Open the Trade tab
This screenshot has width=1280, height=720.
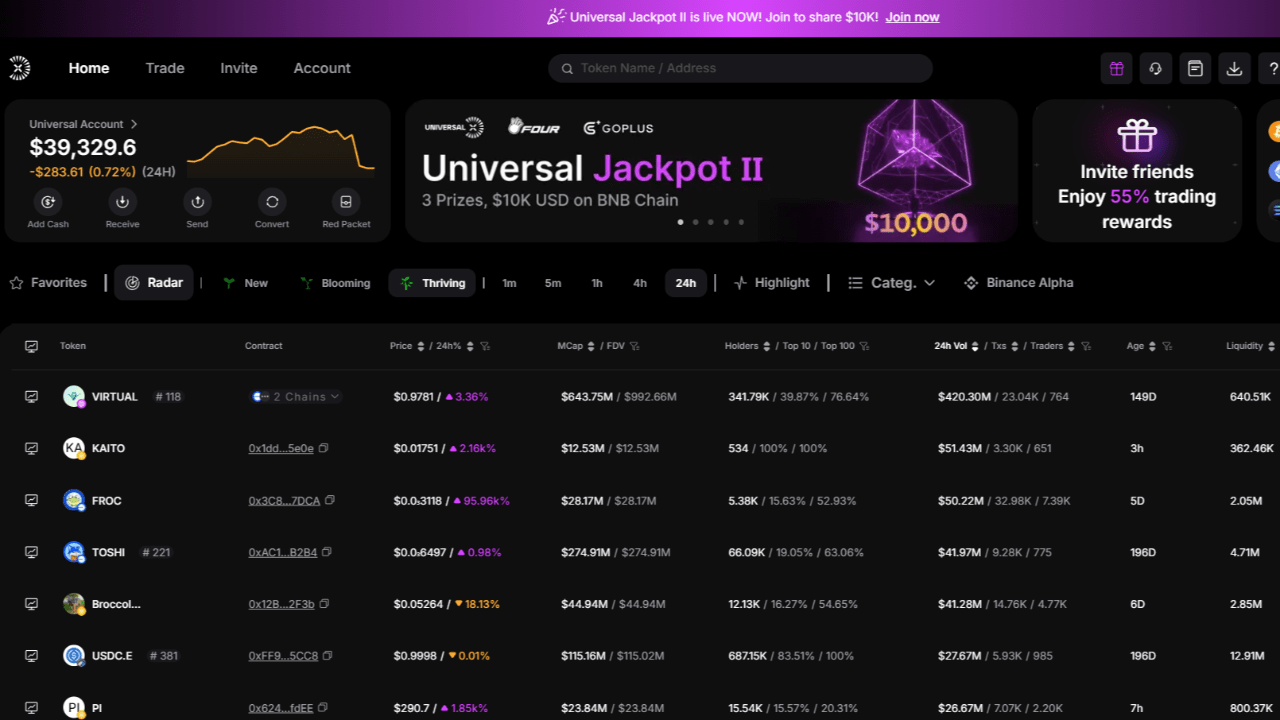point(165,68)
